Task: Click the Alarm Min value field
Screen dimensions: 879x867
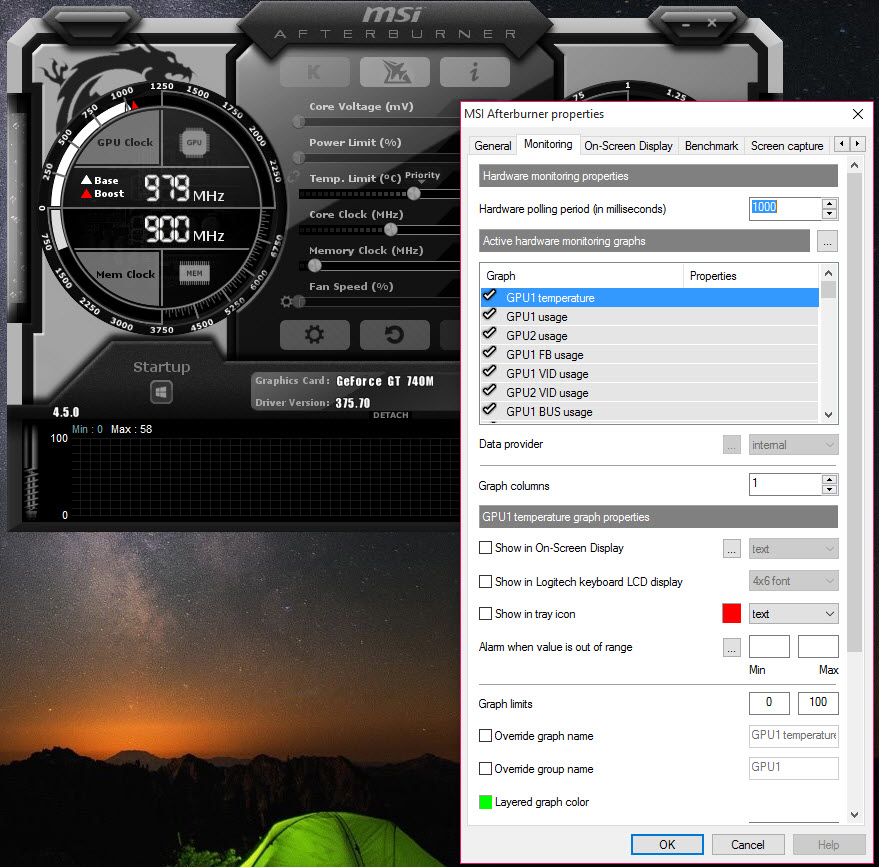Action: point(769,646)
